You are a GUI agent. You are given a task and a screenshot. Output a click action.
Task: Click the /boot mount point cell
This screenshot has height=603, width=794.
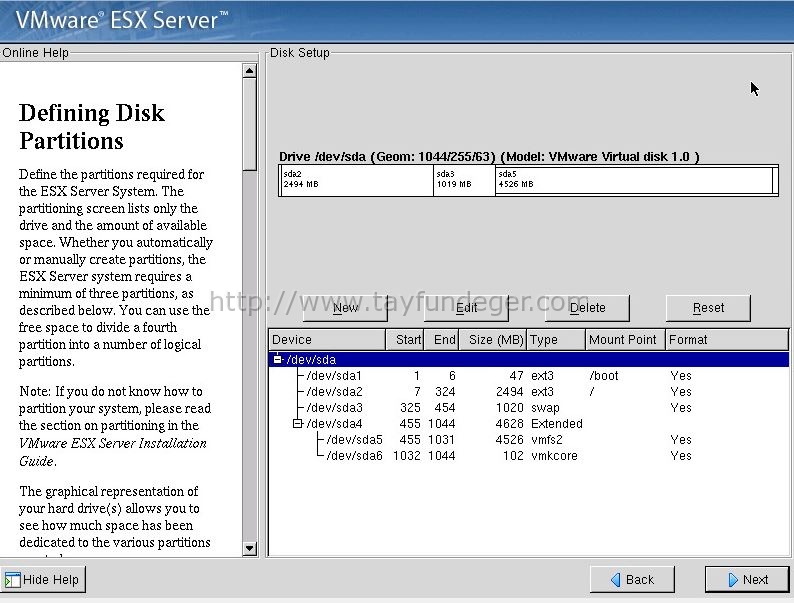click(x=604, y=376)
